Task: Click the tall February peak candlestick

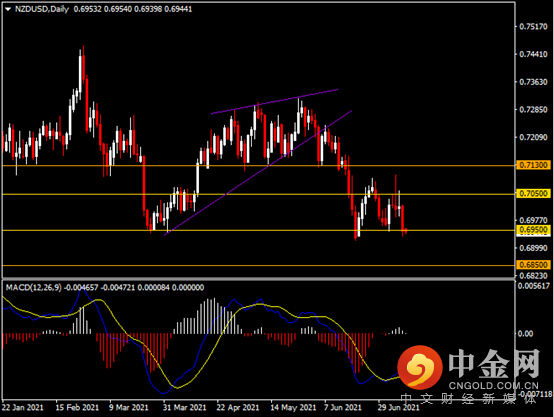Action: click(x=83, y=64)
